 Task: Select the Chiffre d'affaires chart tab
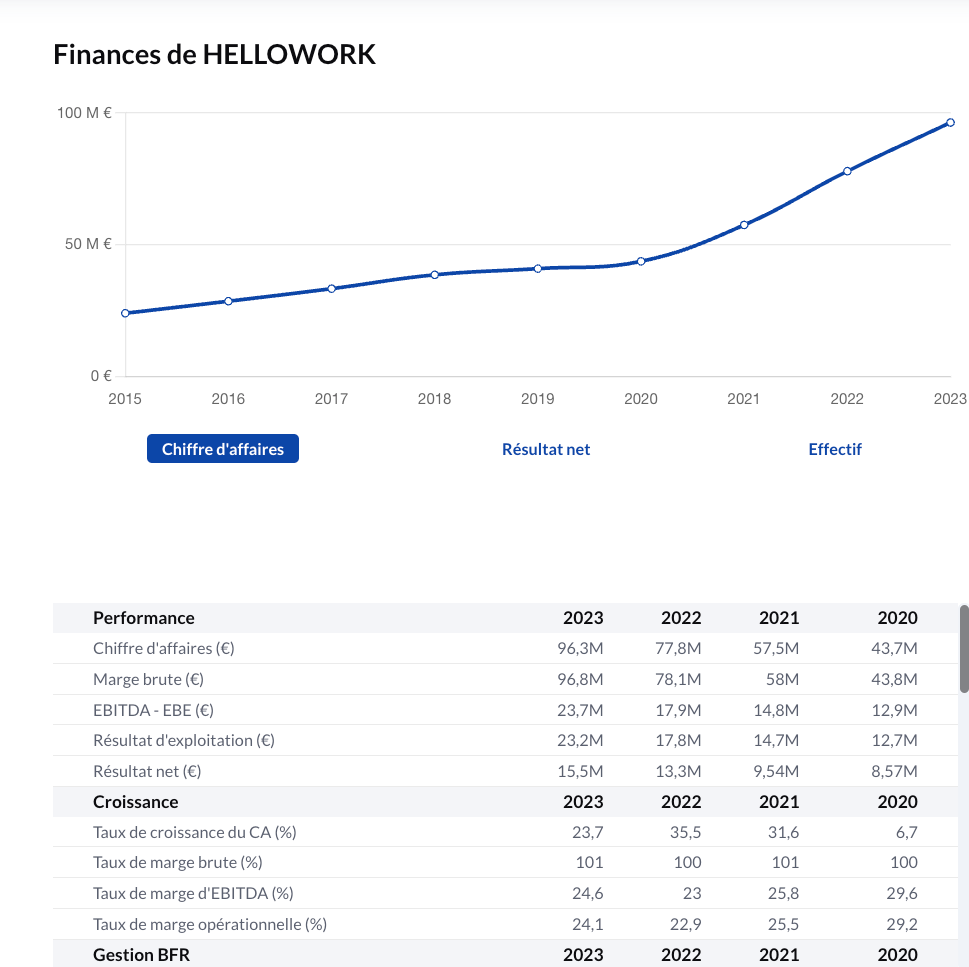222,449
